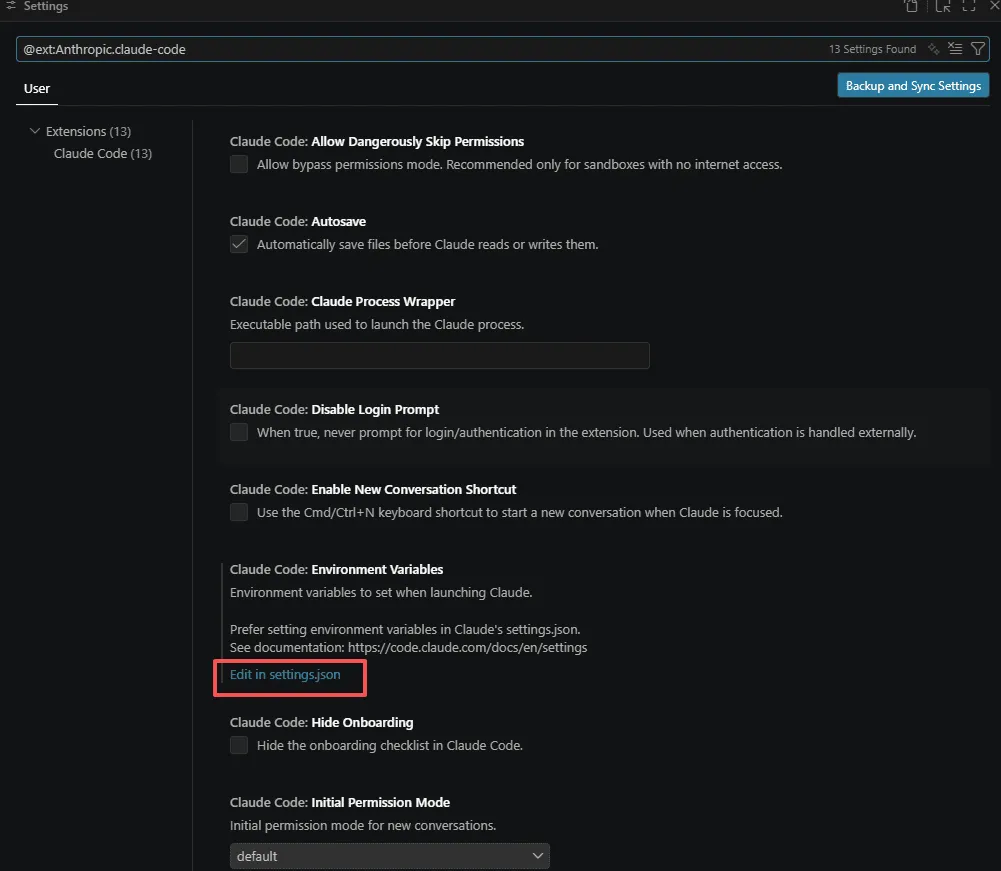Click the "Claude Process Wrapper" setting title

click(383, 301)
